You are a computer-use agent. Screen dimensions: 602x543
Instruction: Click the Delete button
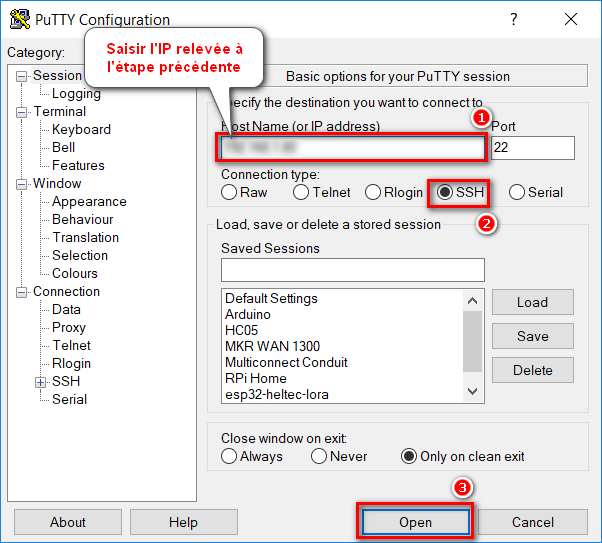pos(533,370)
